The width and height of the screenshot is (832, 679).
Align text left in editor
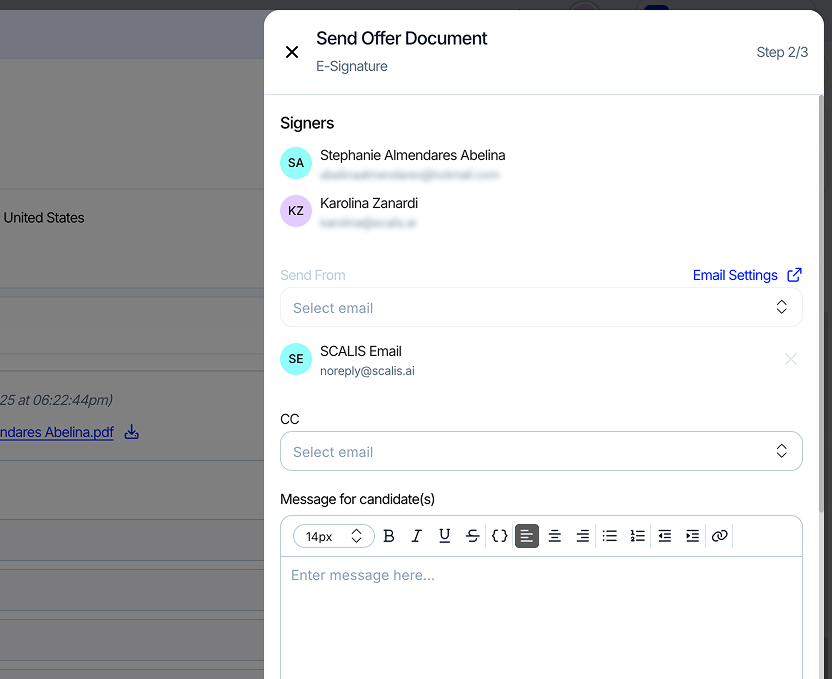(527, 536)
